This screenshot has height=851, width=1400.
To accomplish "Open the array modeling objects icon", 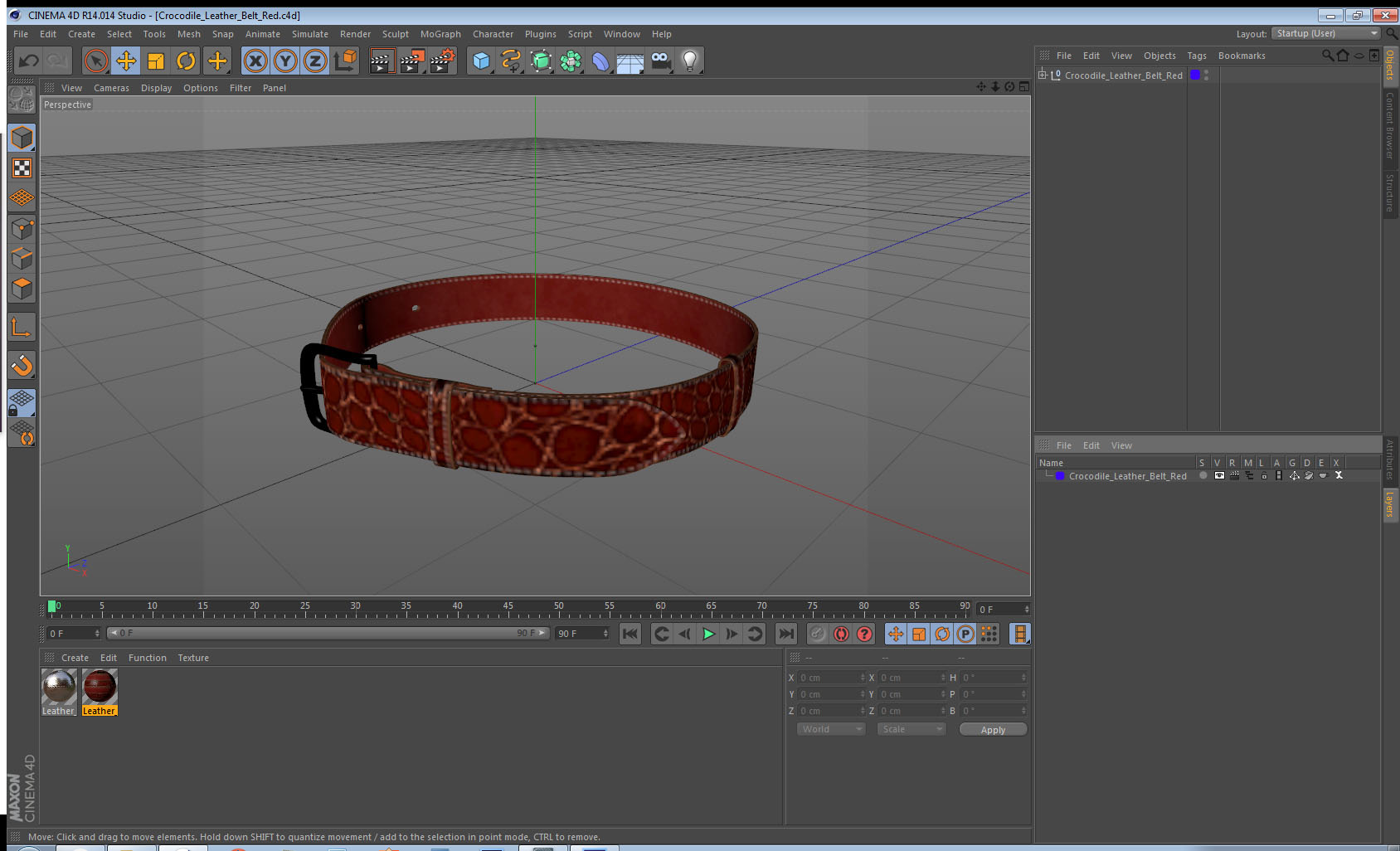I will point(571,61).
